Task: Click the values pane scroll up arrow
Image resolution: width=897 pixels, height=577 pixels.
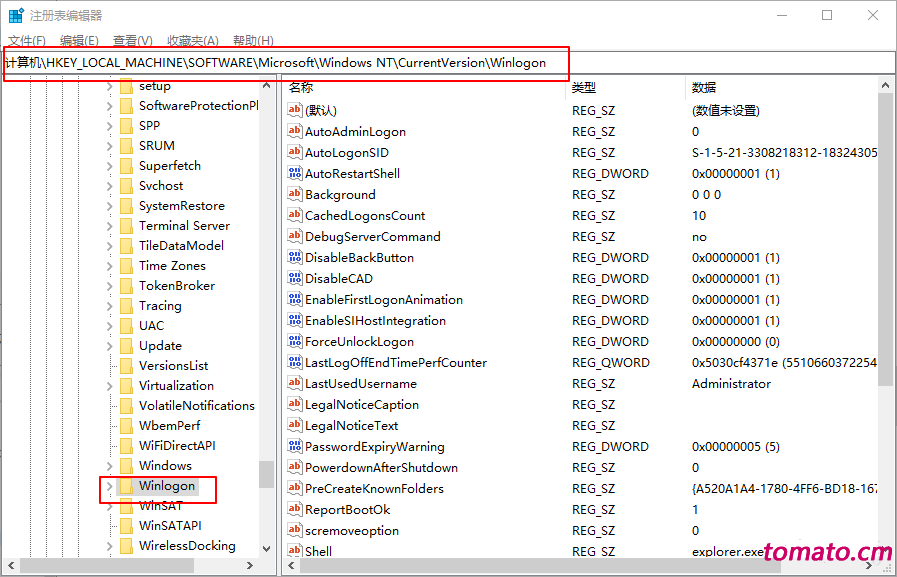Action: [x=886, y=86]
